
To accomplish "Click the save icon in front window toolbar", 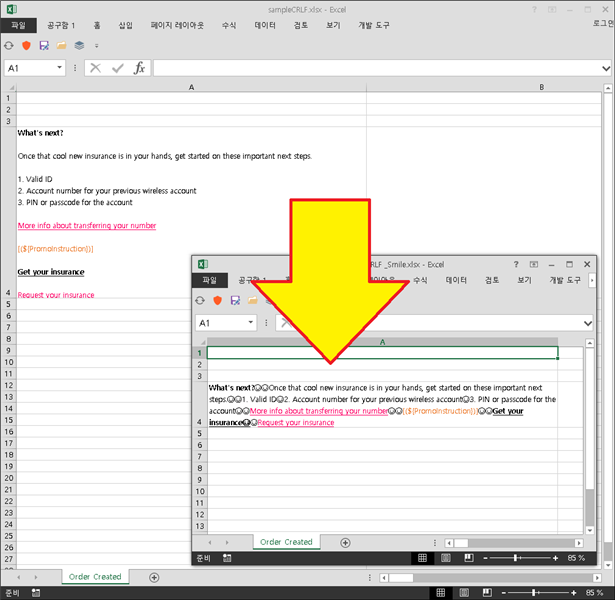I will pyautogui.click(x=235, y=300).
